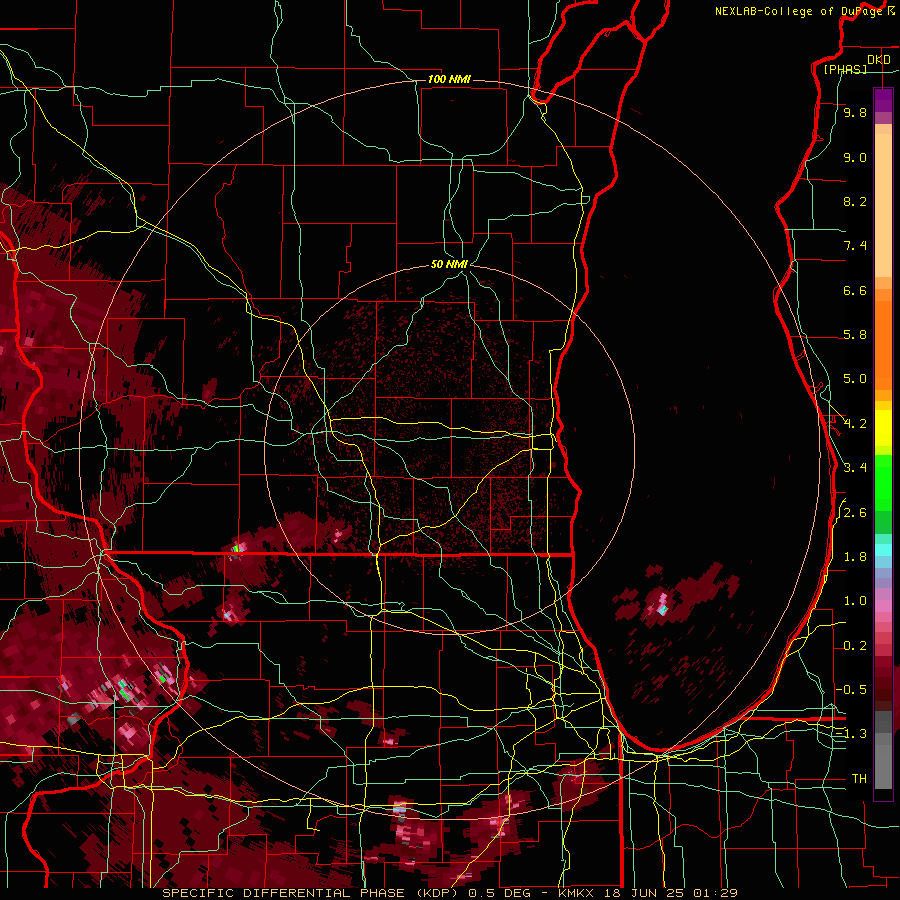The width and height of the screenshot is (900, 900).
Task: Click the DKD [PHAS] legend title
Action: [x=858, y=64]
